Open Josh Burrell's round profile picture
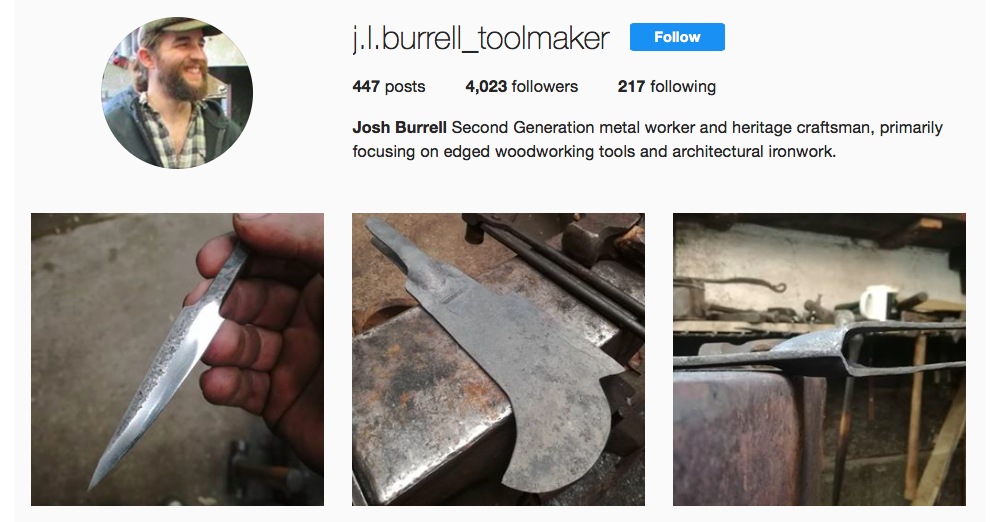Viewport: 1000px width, 522px height. click(x=177, y=93)
